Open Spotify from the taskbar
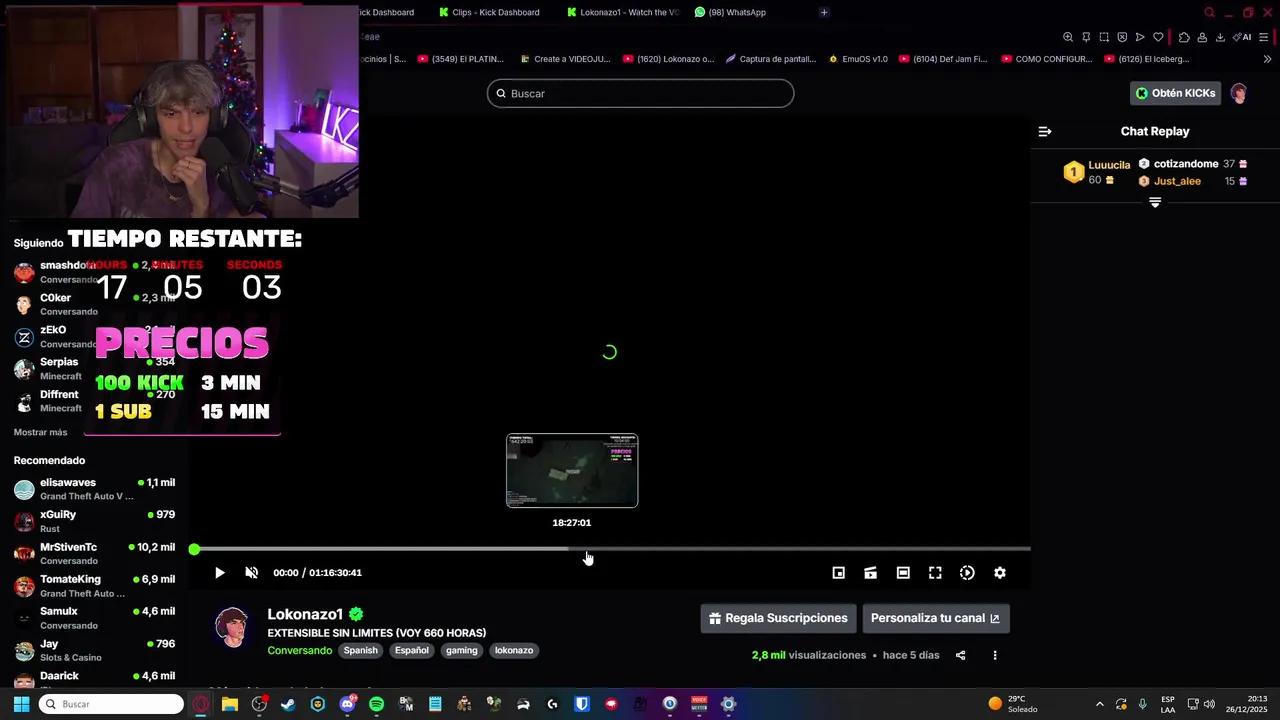This screenshot has height=720, width=1280. (x=376, y=704)
